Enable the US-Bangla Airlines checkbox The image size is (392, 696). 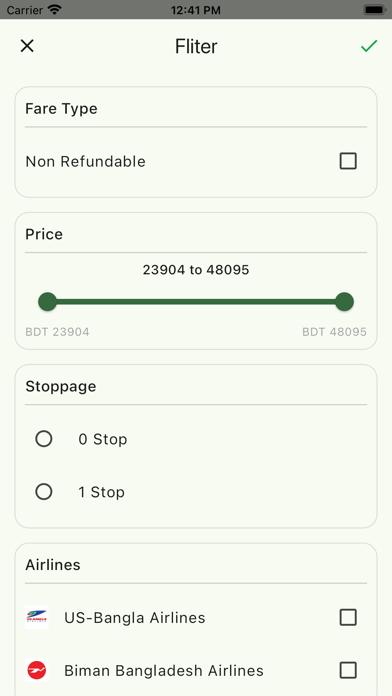click(x=348, y=617)
